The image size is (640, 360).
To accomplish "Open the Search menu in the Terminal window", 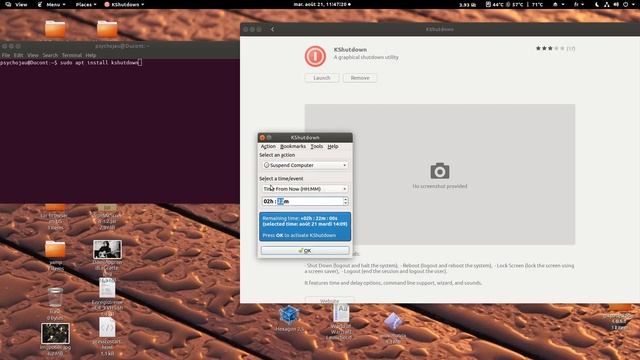I will pos(50,55).
